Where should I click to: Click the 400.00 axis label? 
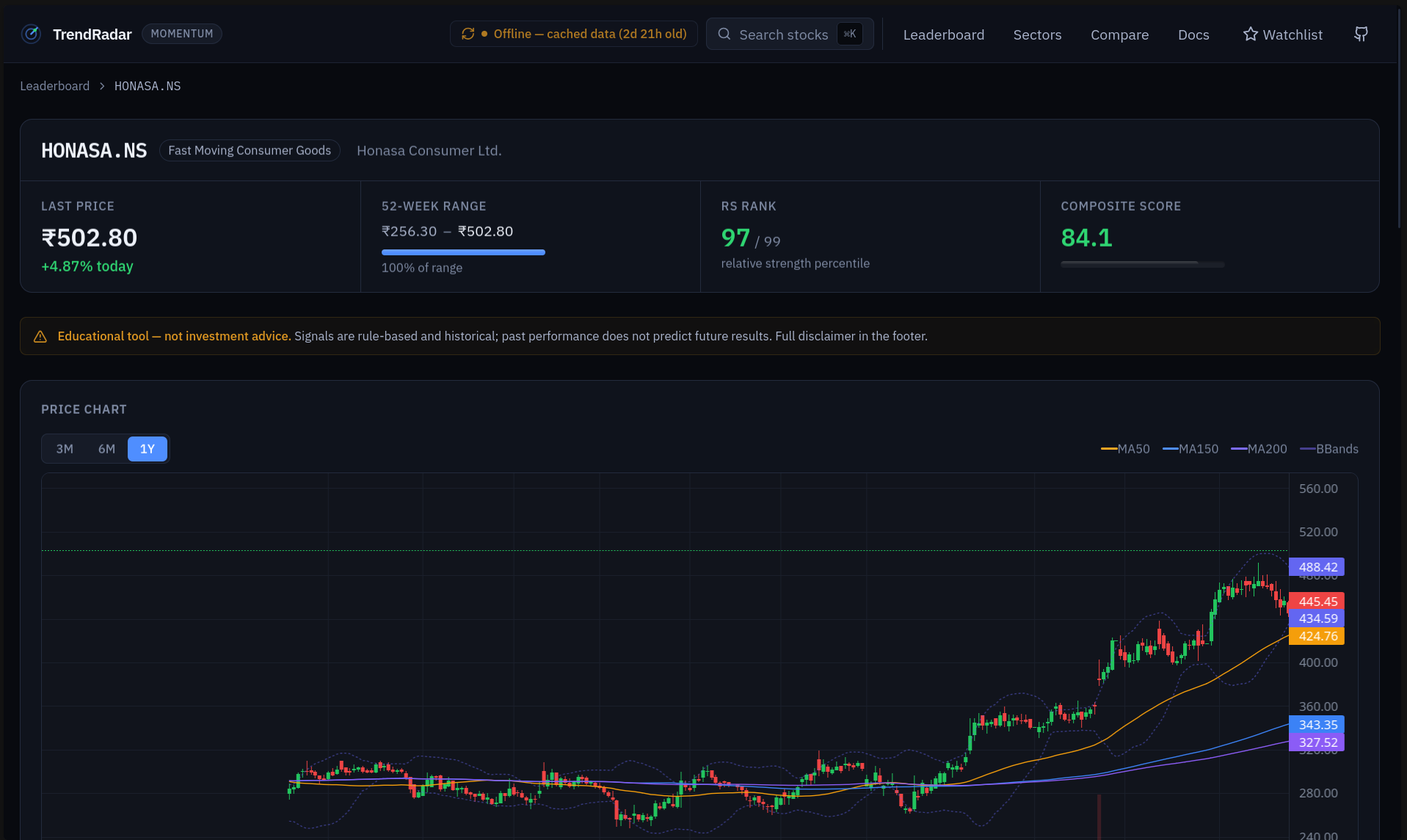pyautogui.click(x=1318, y=662)
